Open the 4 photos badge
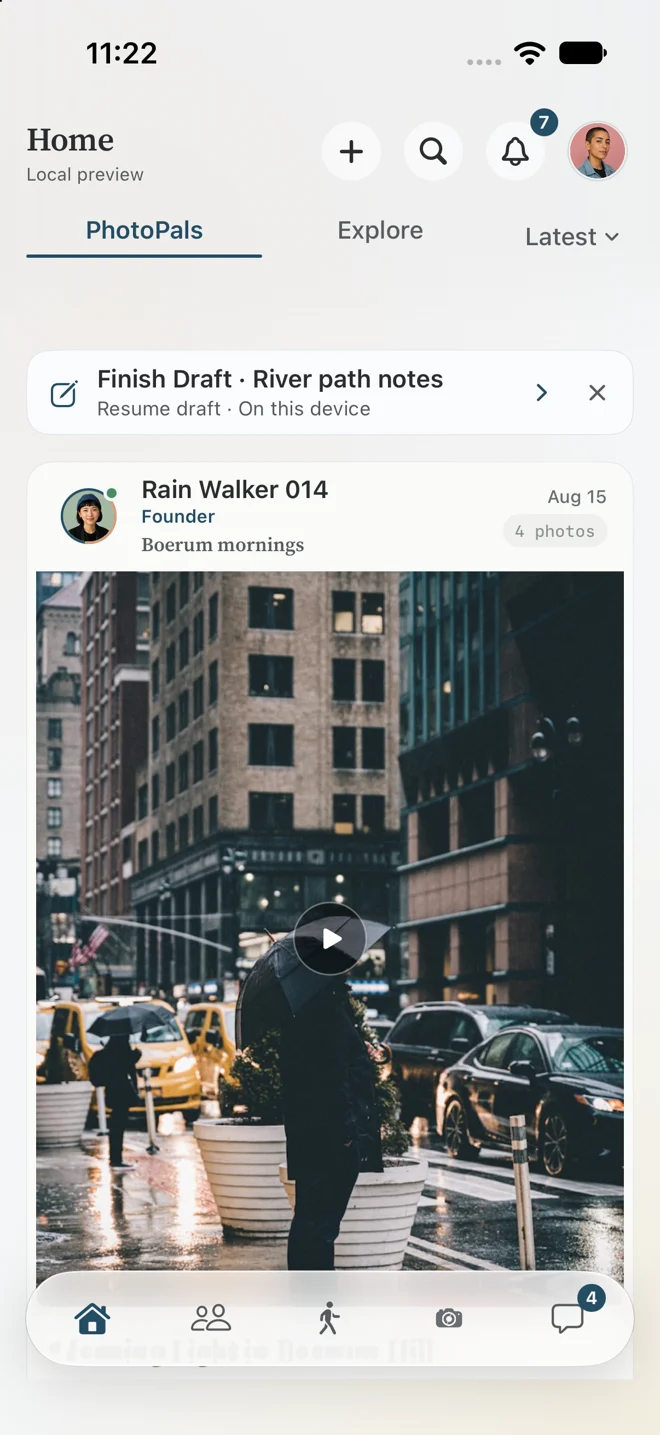 (x=555, y=532)
